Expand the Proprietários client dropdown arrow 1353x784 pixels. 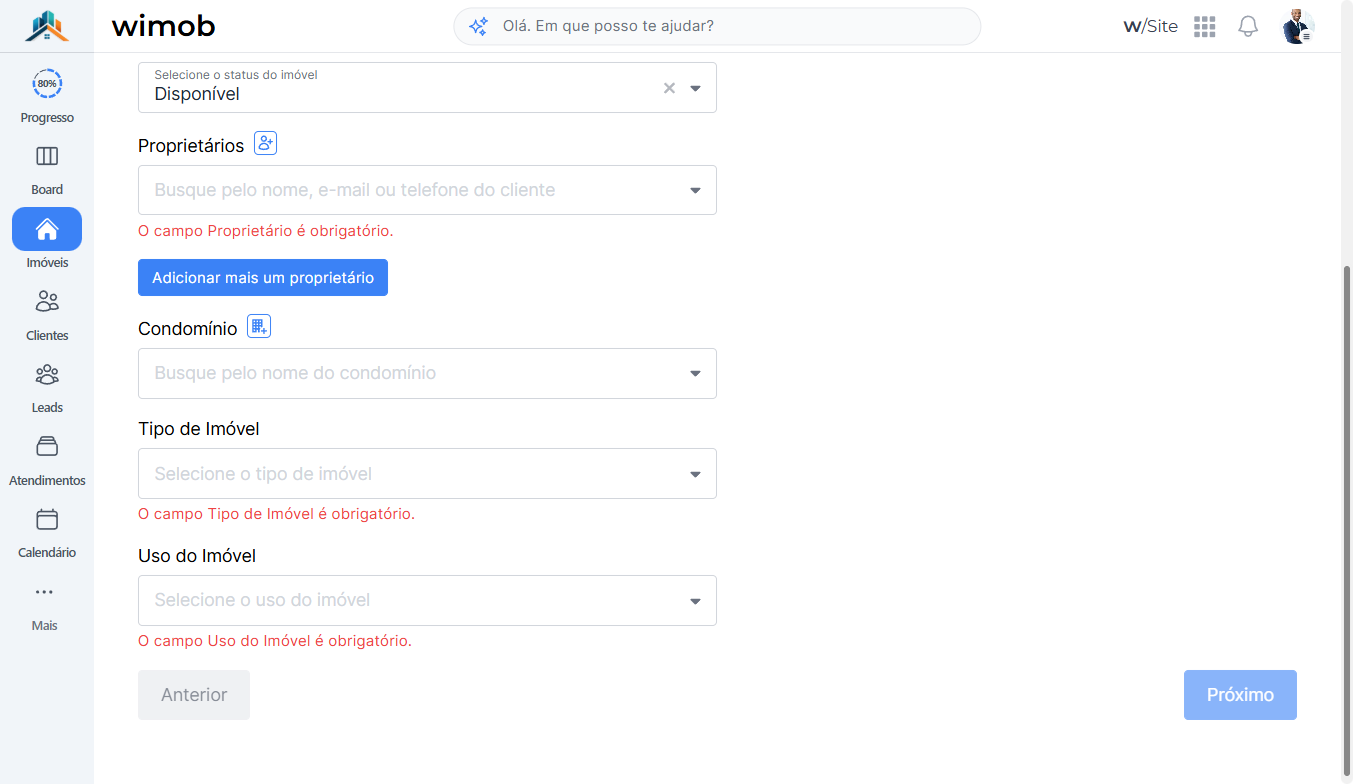point(696,191)
